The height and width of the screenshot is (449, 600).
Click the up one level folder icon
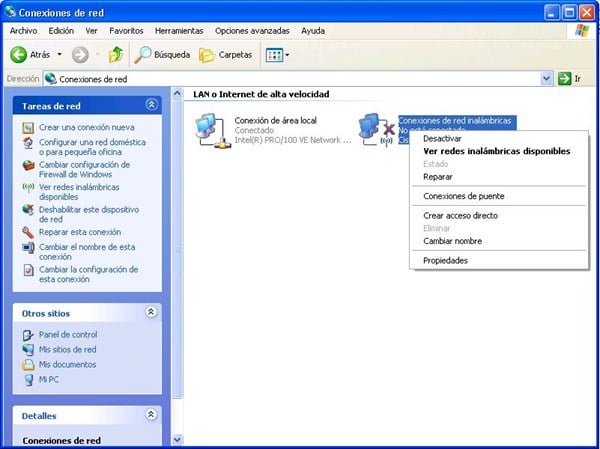(116, 54)
